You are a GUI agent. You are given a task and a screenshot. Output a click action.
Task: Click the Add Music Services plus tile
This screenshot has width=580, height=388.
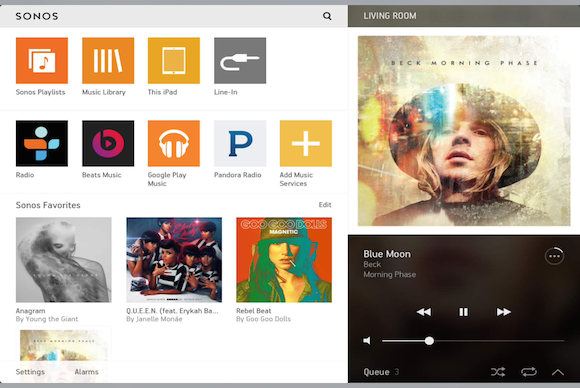point(306,144)
